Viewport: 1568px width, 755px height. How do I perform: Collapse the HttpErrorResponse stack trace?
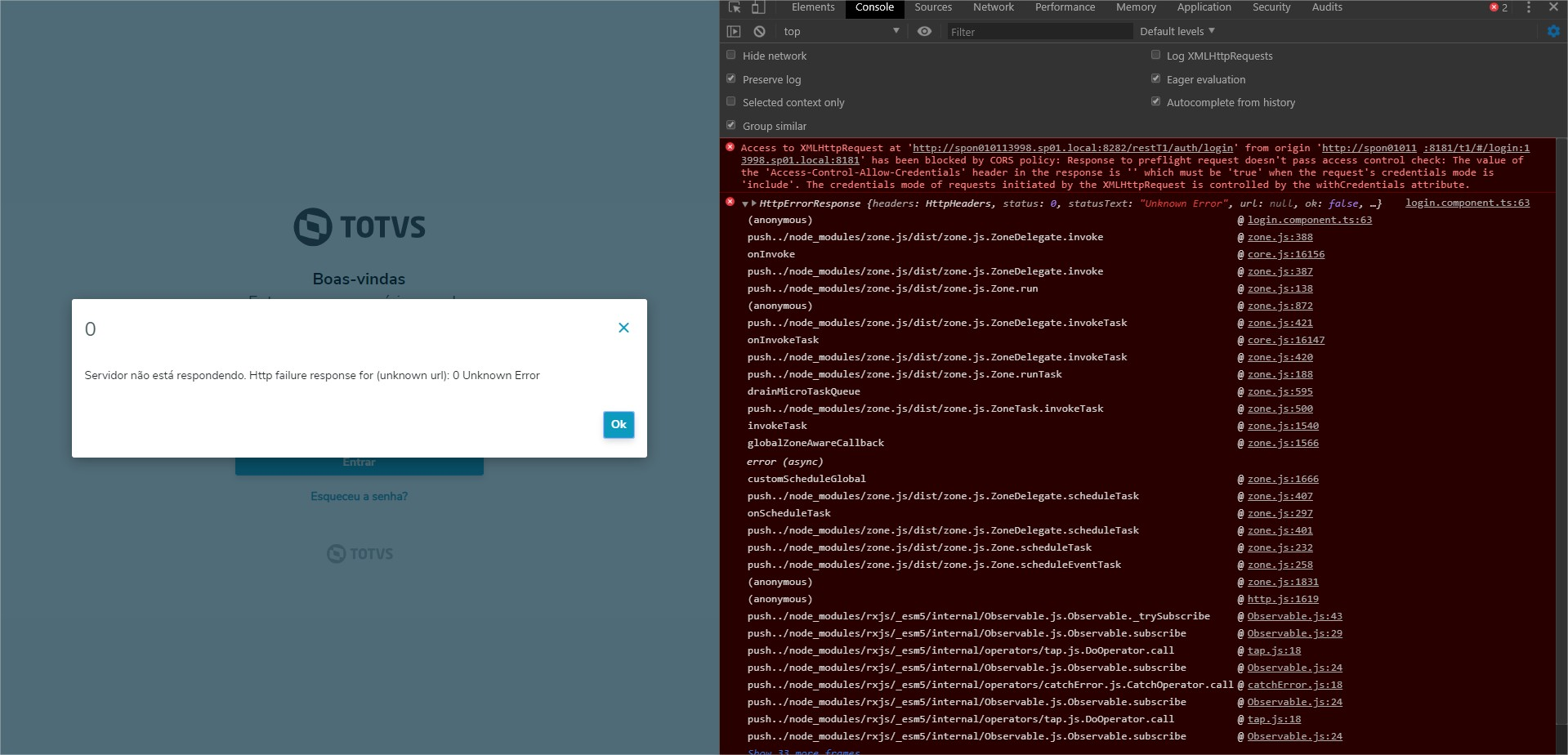coord(744,203)
